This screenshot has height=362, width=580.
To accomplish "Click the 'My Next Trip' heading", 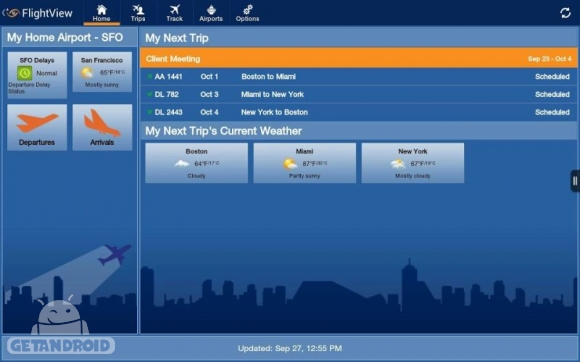I will (177, 38).
